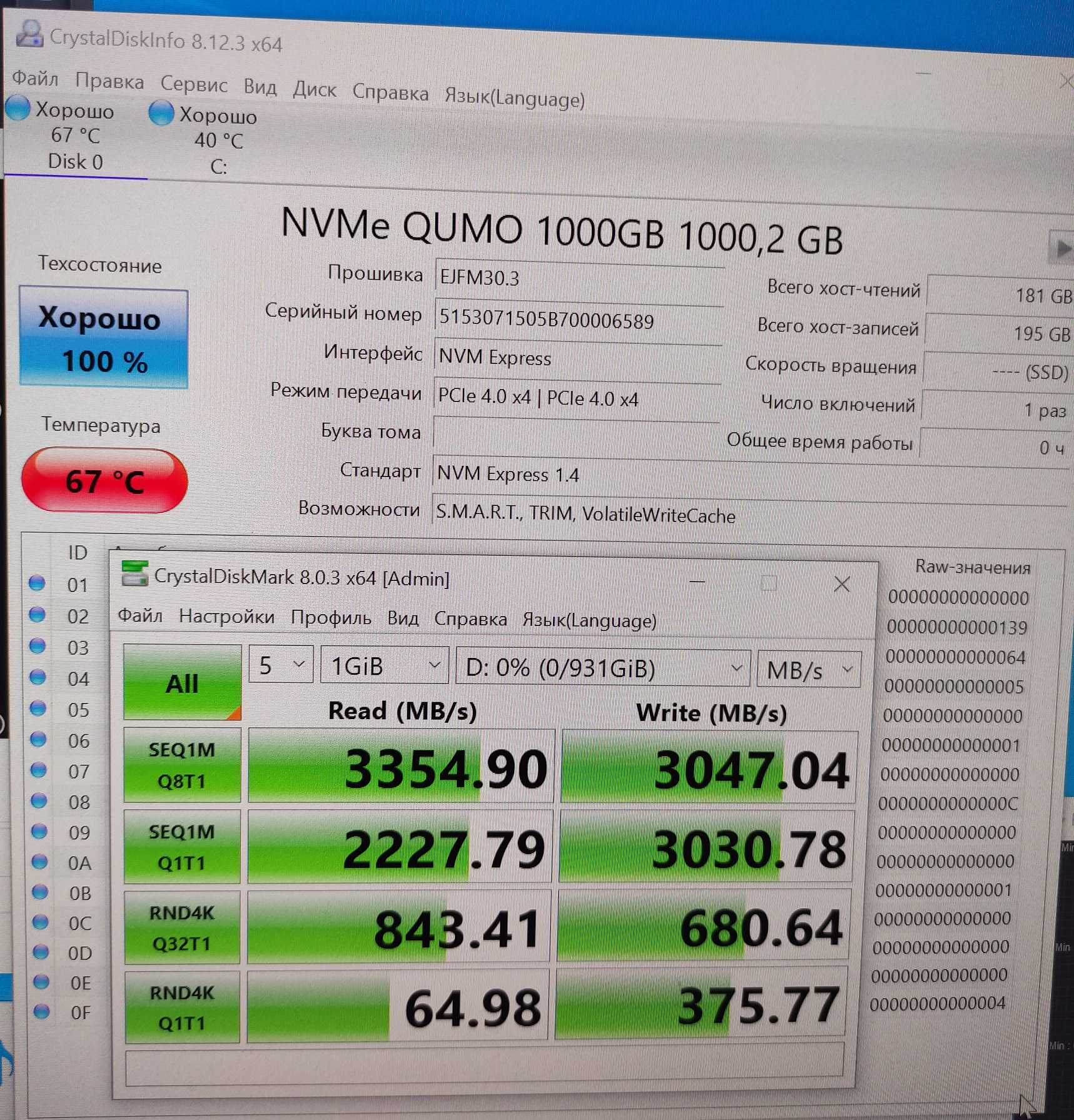Screen dimensions: 1074x1120
Task: Click the RND4K Q1T1 read result 64.98
Action: point(398,1007)
